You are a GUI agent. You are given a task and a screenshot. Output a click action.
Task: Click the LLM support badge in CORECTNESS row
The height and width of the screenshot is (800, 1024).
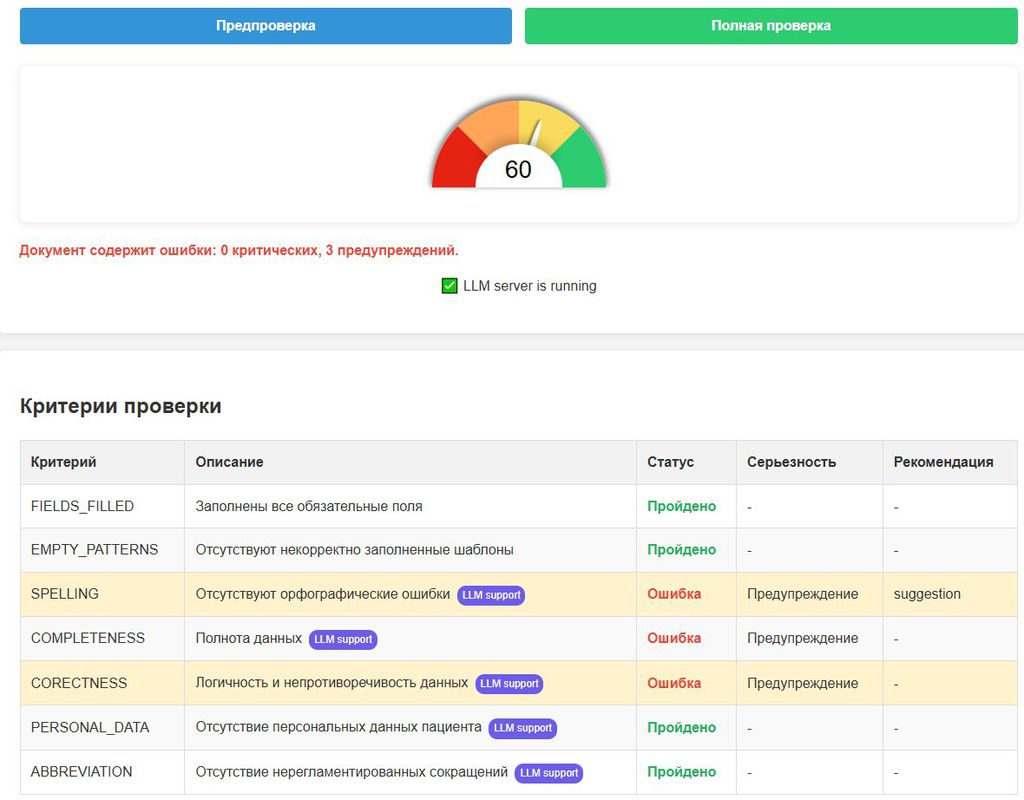click(509, 684)
